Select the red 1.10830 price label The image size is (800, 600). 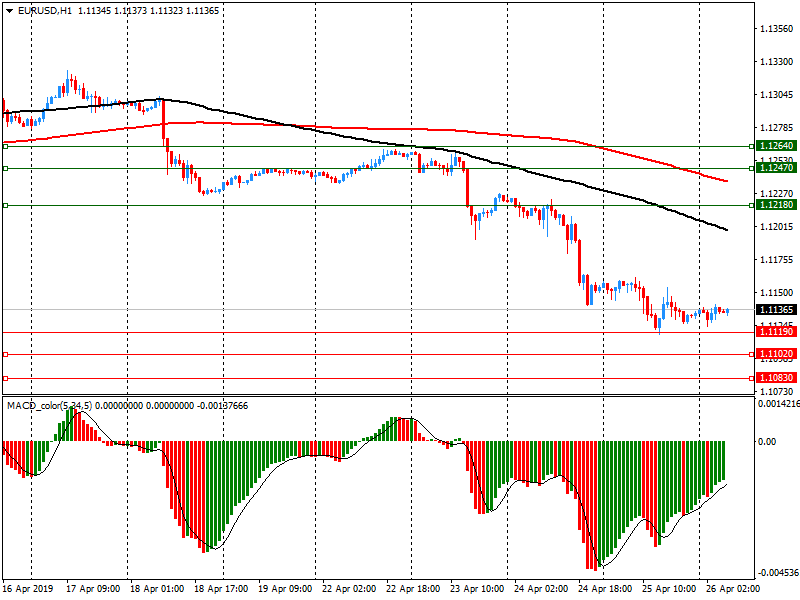[776, 378]
